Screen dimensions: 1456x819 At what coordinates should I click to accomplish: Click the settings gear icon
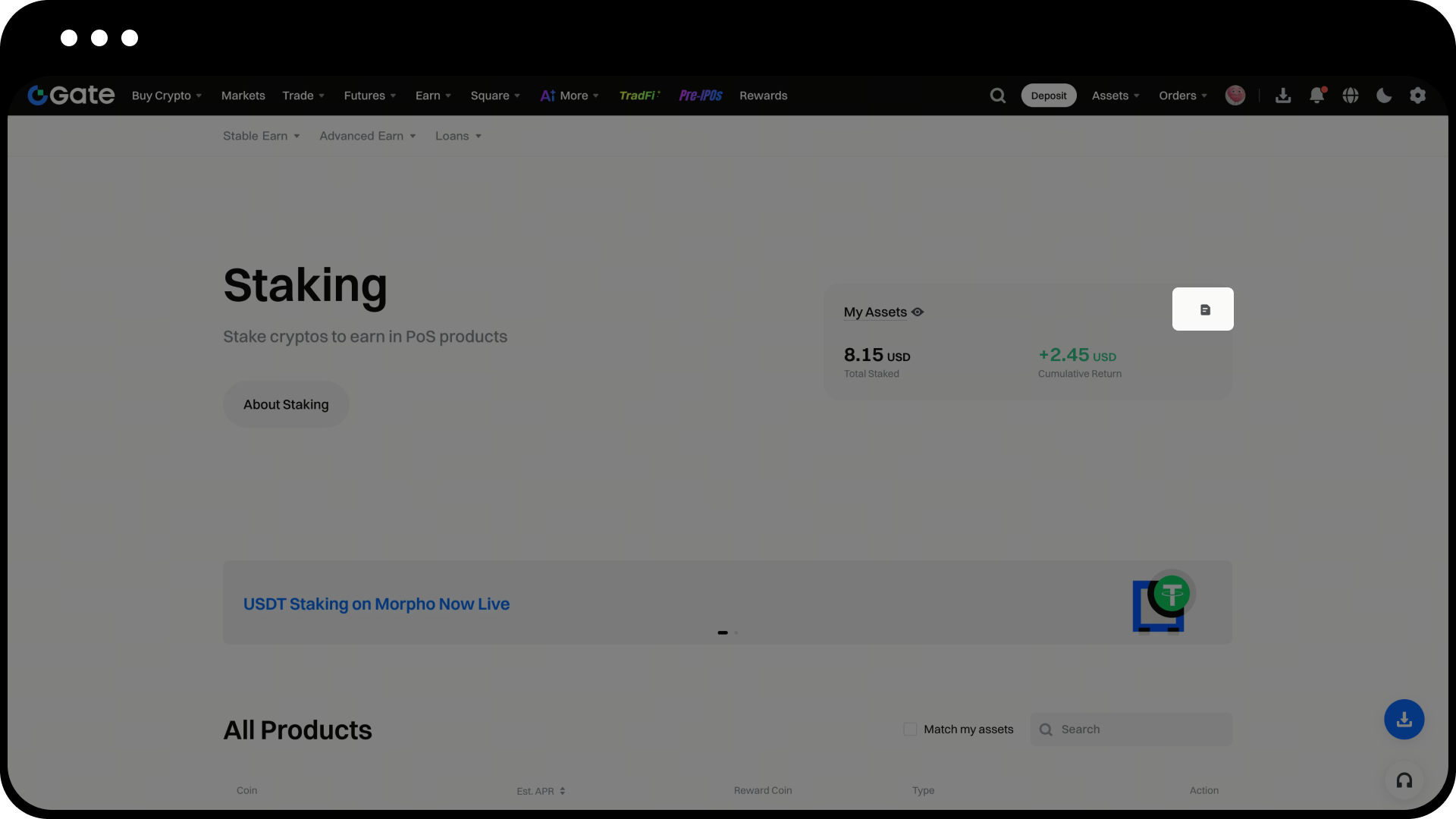[x=1417, y=96]
